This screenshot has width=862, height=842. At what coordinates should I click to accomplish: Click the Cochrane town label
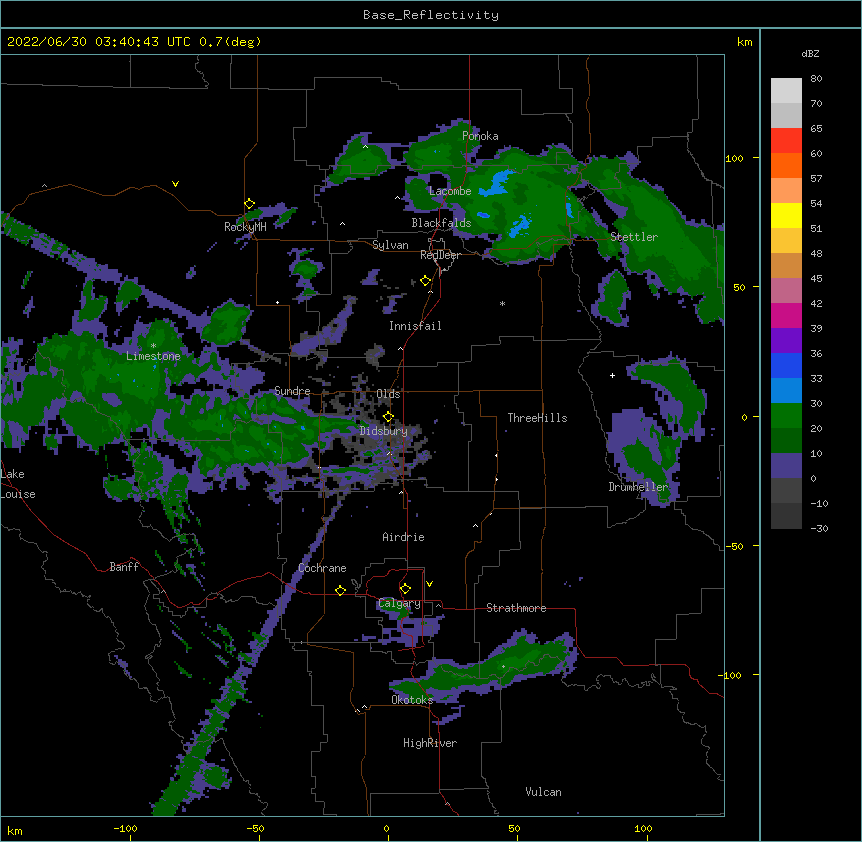322,568
